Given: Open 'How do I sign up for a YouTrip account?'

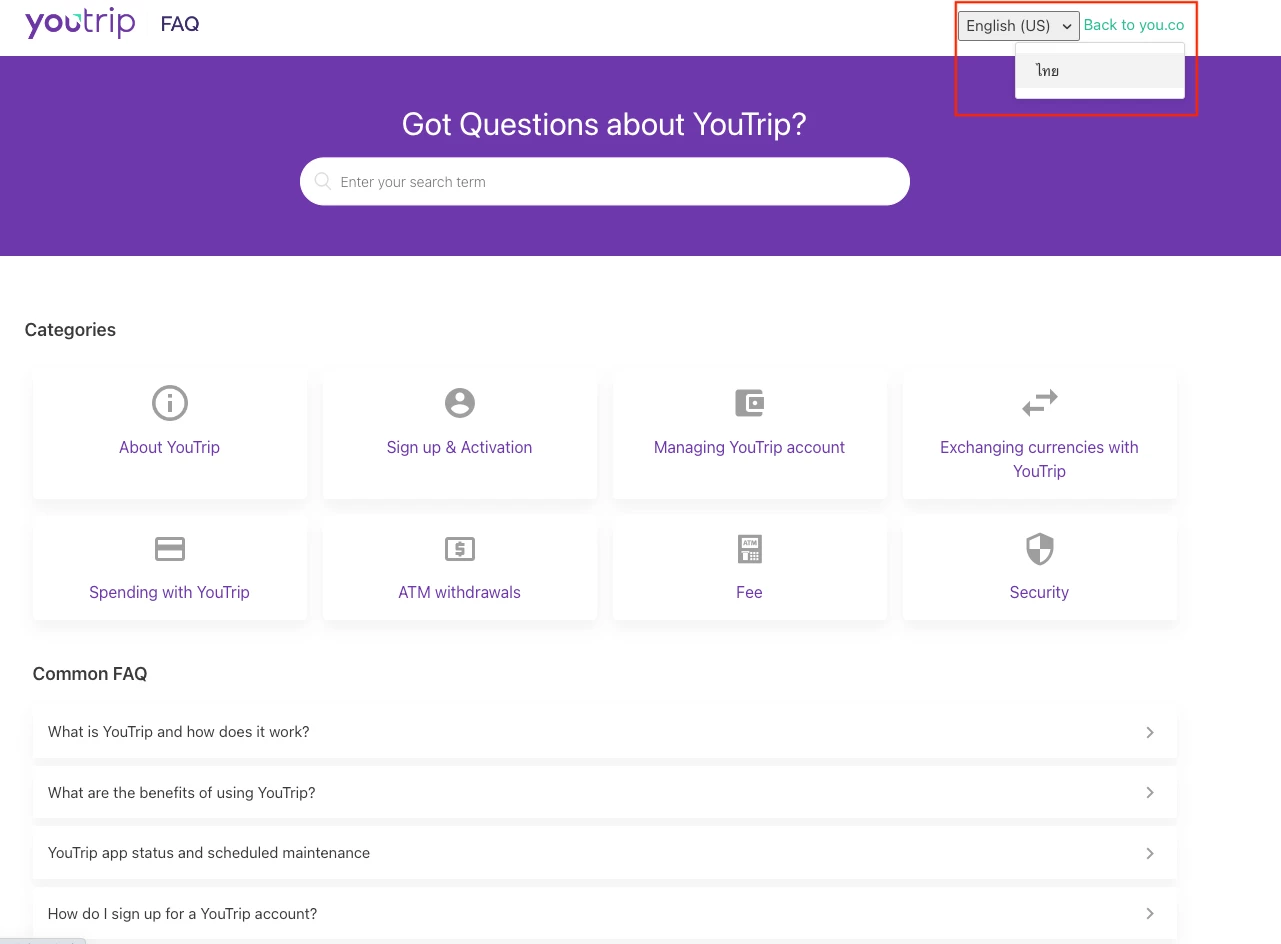Looking at the screenshot, I should [605, 914].
